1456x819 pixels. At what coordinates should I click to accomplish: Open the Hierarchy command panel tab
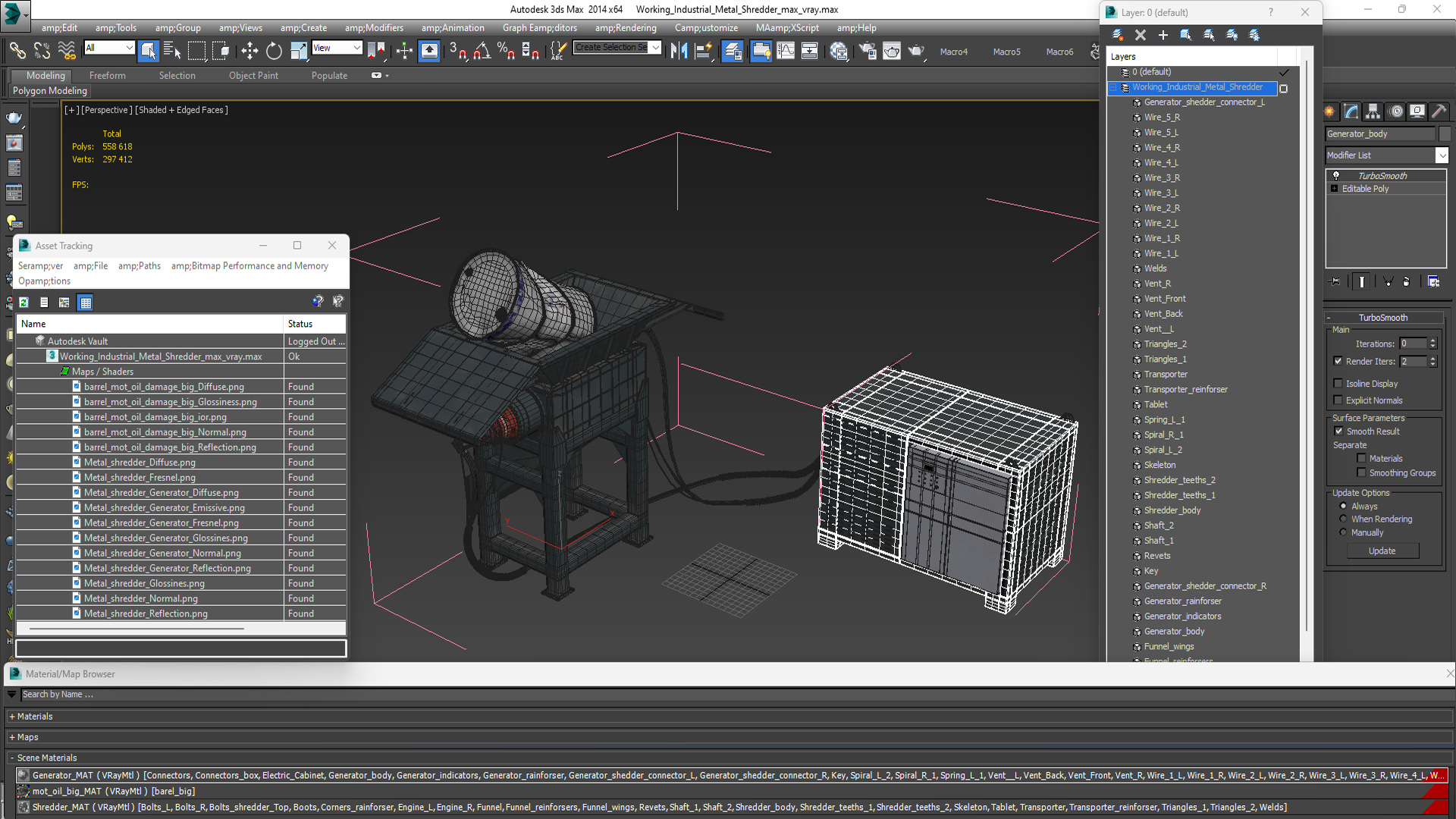(x=1373, y=111)
